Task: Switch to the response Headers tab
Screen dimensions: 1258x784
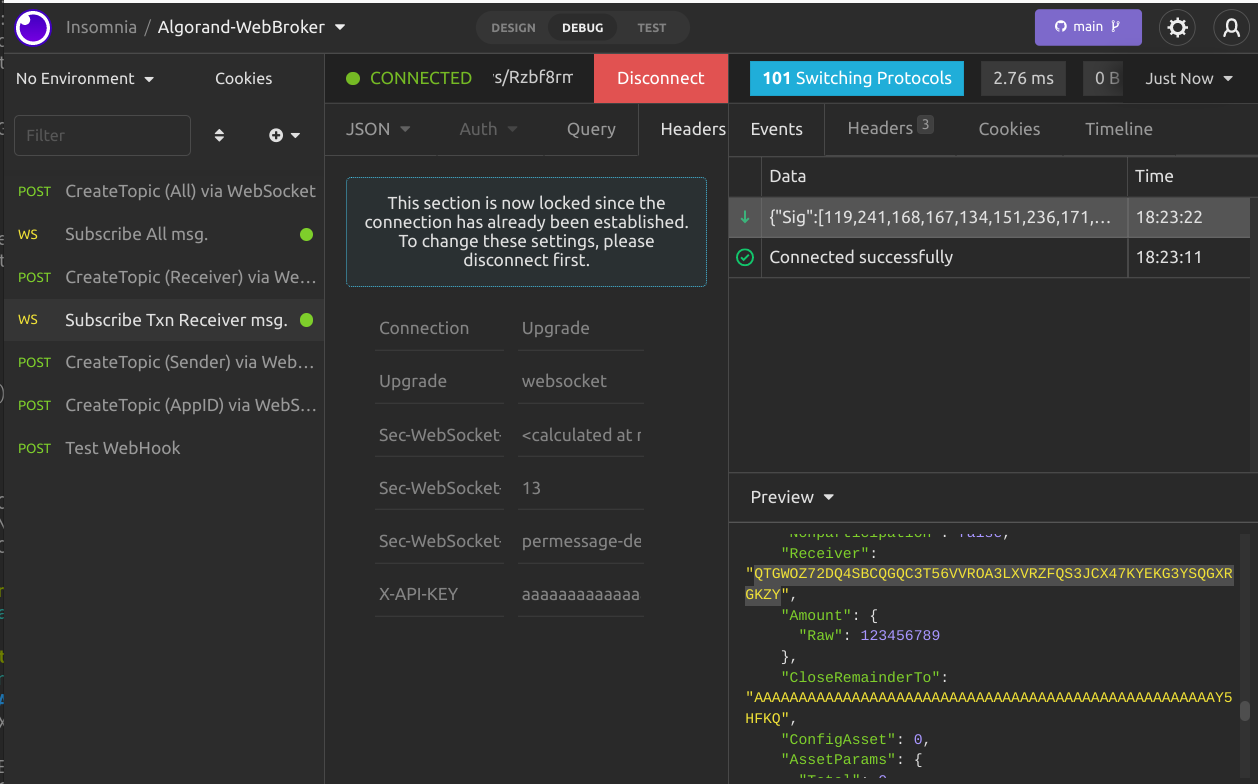Action: coord(890,129)
